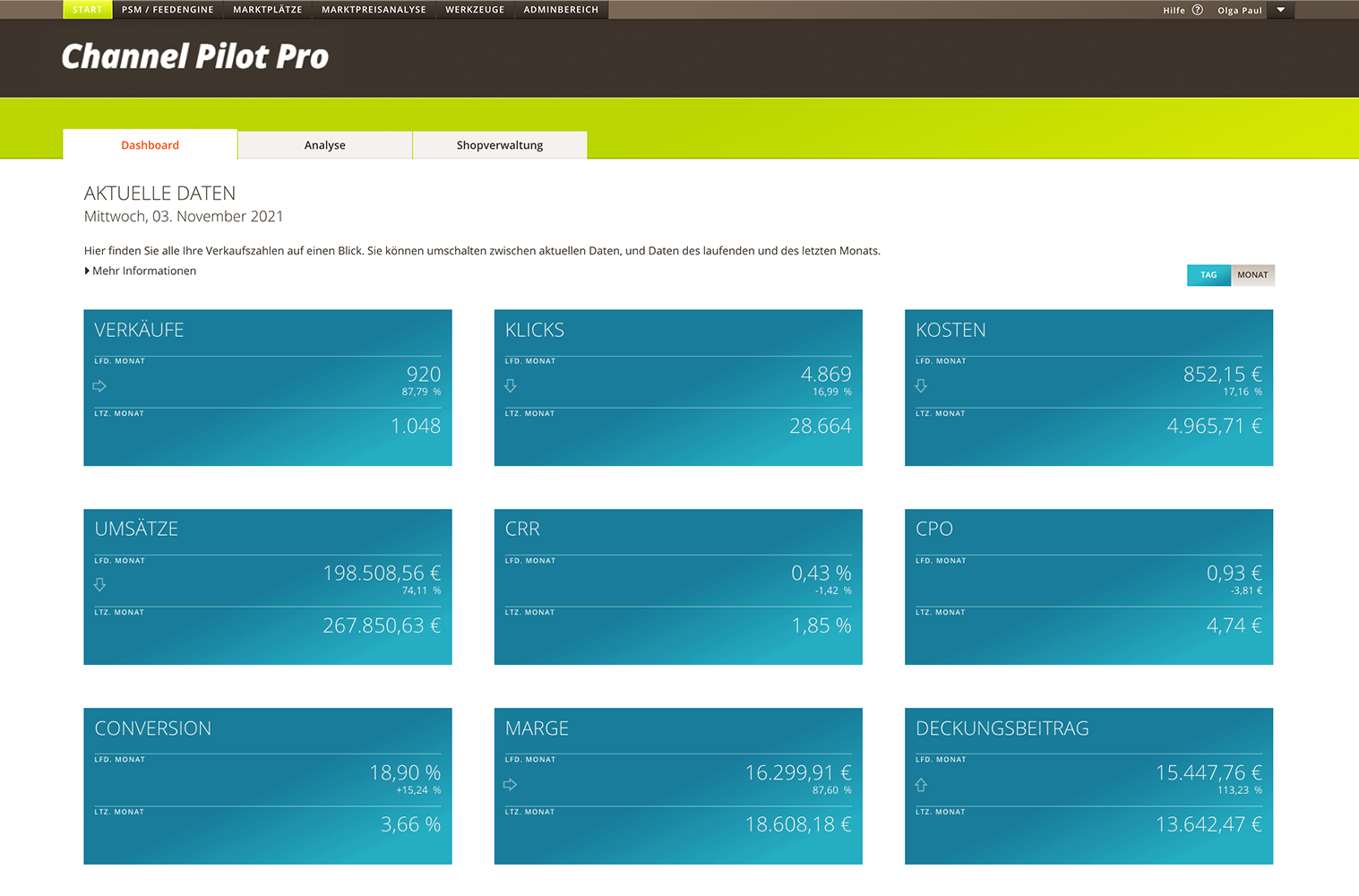Click the Hilfe link
The height and width of the screenshot is (896, 1359).
tap(1174, 11)
